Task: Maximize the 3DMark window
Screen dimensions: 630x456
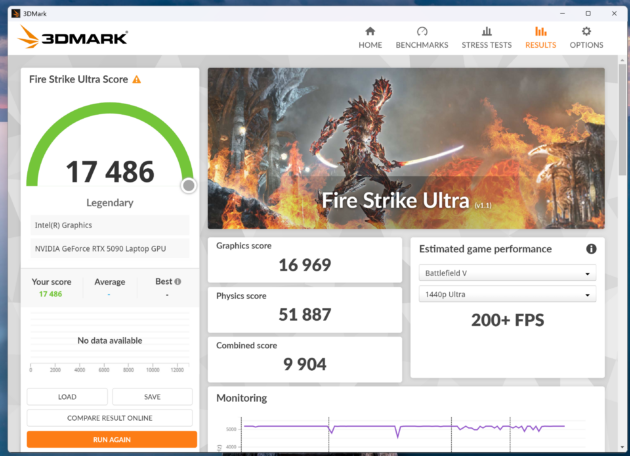Action: coord(588,13)
